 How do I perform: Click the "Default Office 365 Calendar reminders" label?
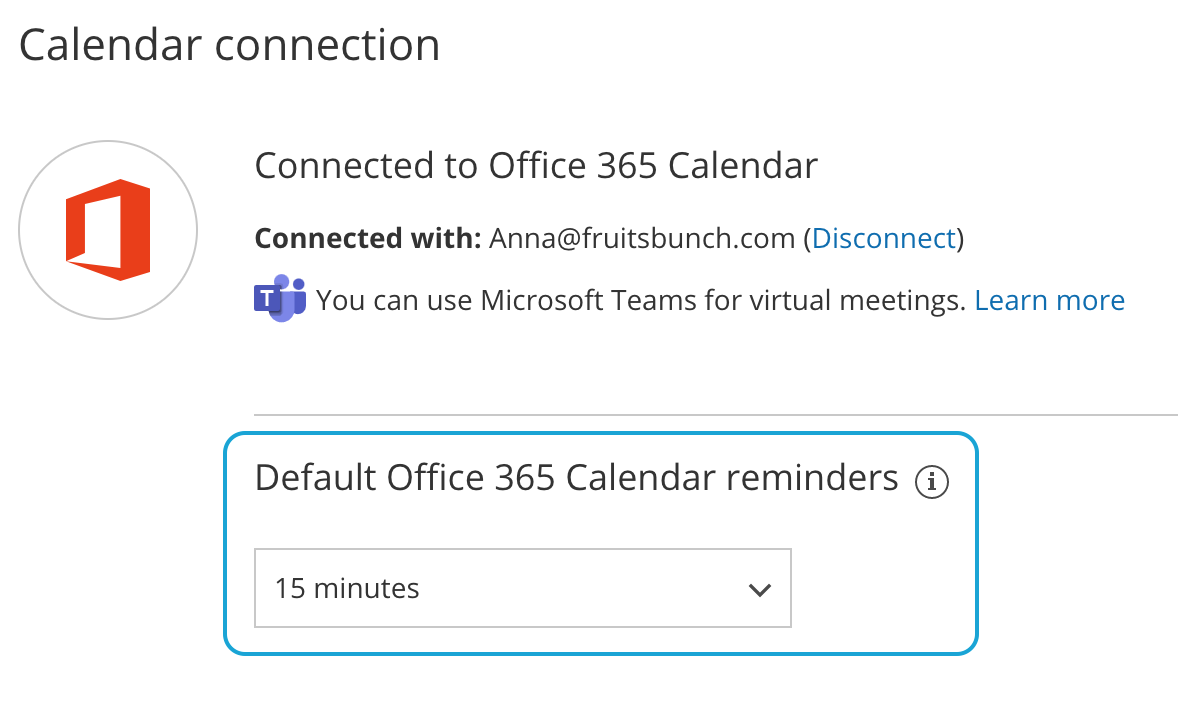pyautogui.click(x=576, y=478)
